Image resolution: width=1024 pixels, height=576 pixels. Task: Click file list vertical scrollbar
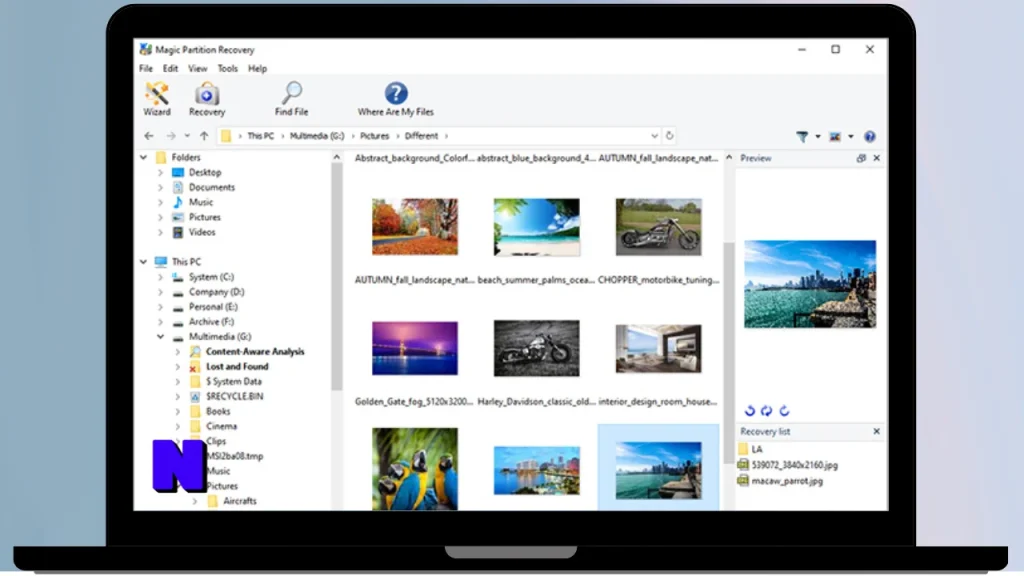coord(729,353)
